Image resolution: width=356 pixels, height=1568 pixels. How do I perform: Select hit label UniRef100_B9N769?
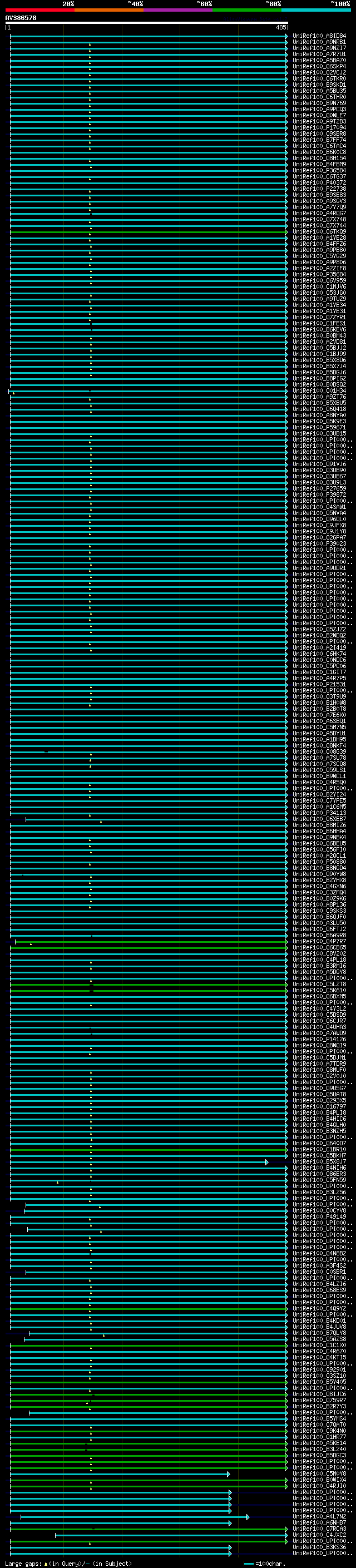[319, 103]
